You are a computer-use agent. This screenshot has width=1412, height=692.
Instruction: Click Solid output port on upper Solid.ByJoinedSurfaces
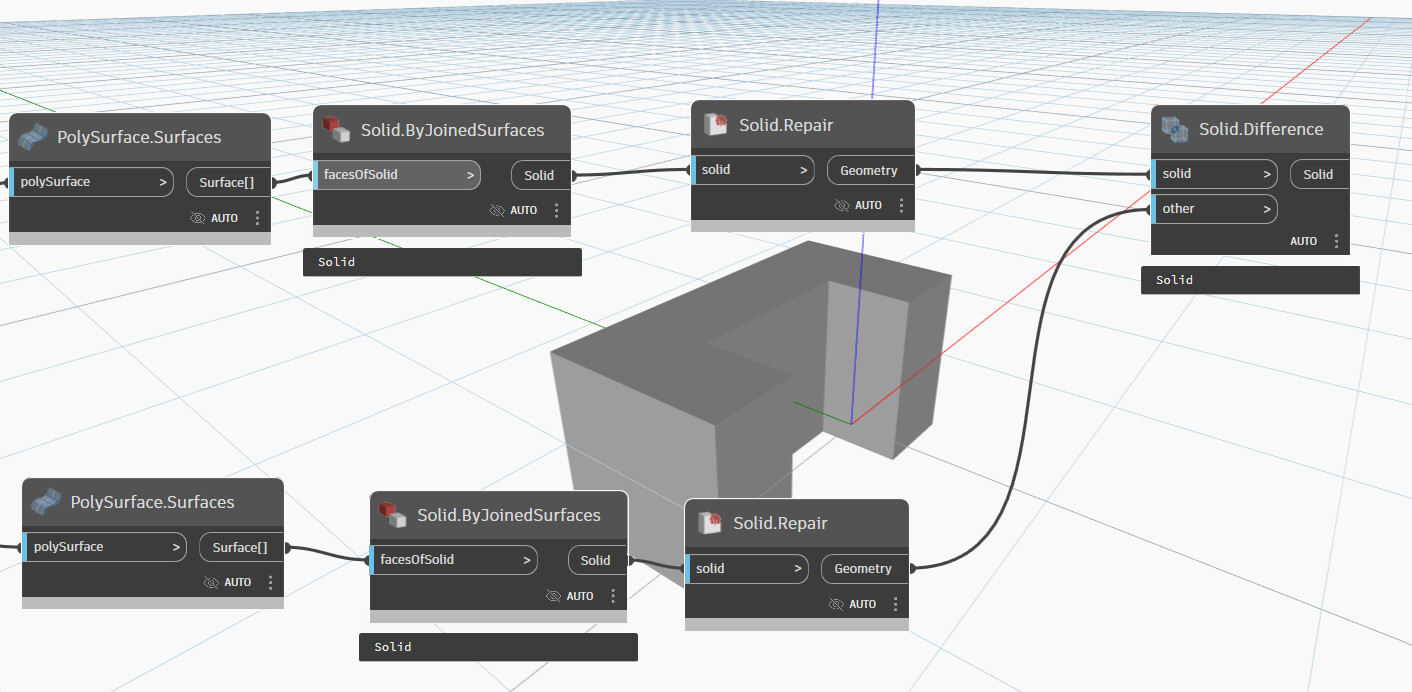coord(540,175)
